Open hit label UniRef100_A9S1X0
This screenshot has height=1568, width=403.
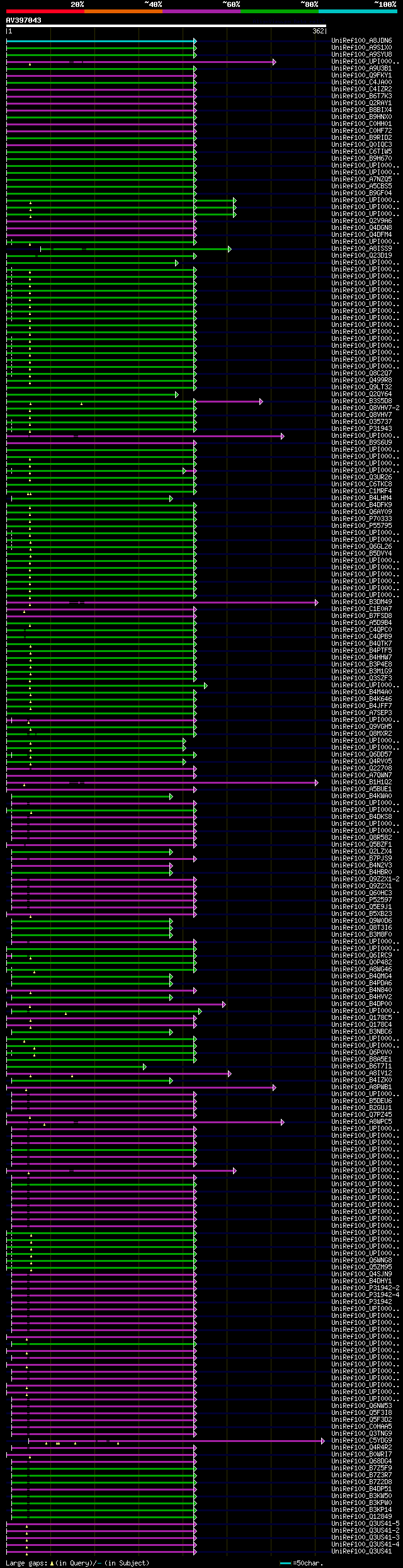361,48
